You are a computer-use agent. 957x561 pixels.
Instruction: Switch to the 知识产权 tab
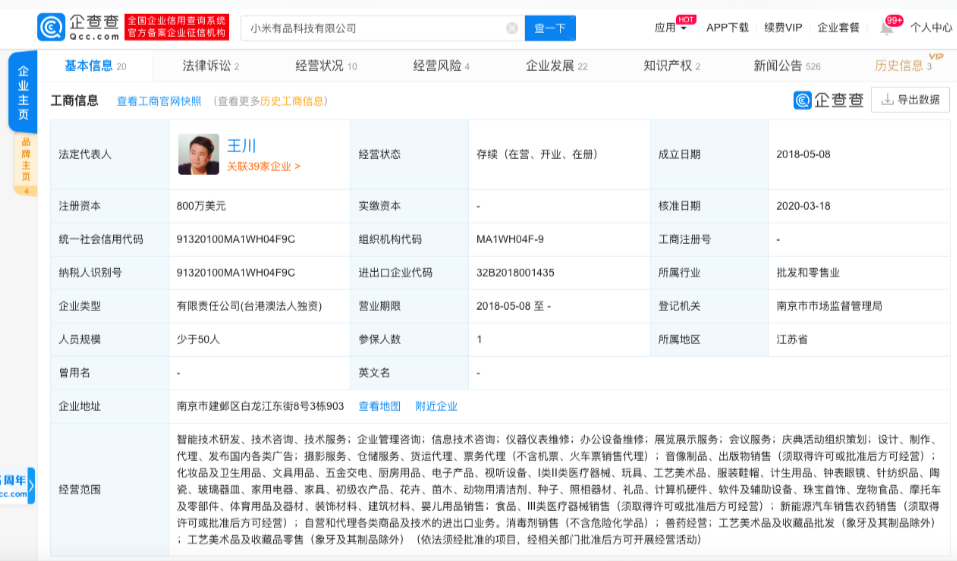tap(671, 66)
